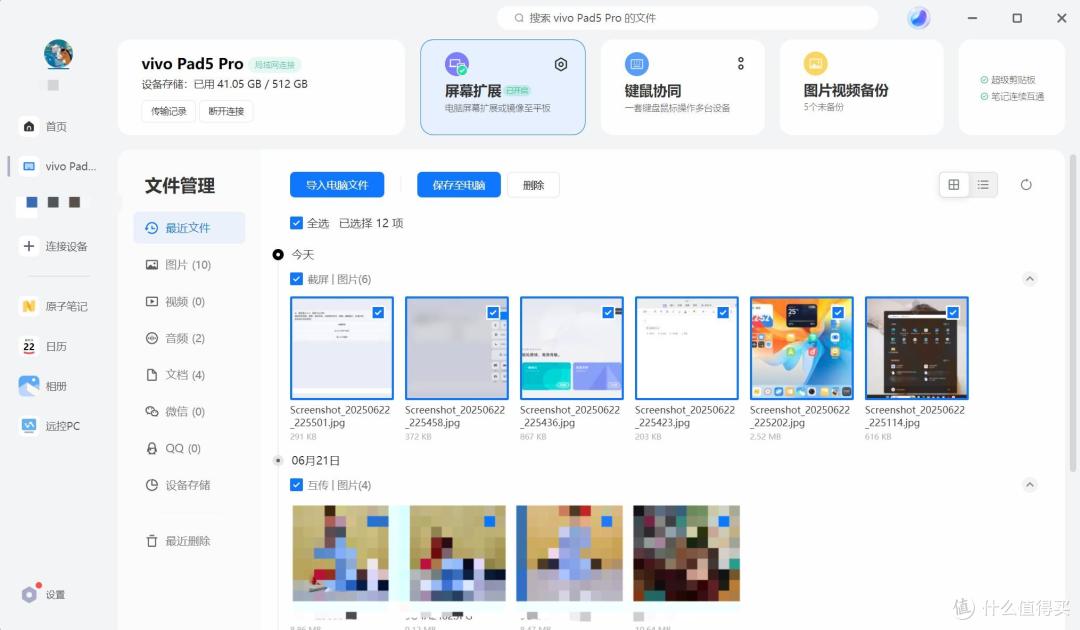The width and height of the screenshot is (1080, 630).
Task: Toggle 全选 select all checkbox
Action: click(x=296, y=223)
